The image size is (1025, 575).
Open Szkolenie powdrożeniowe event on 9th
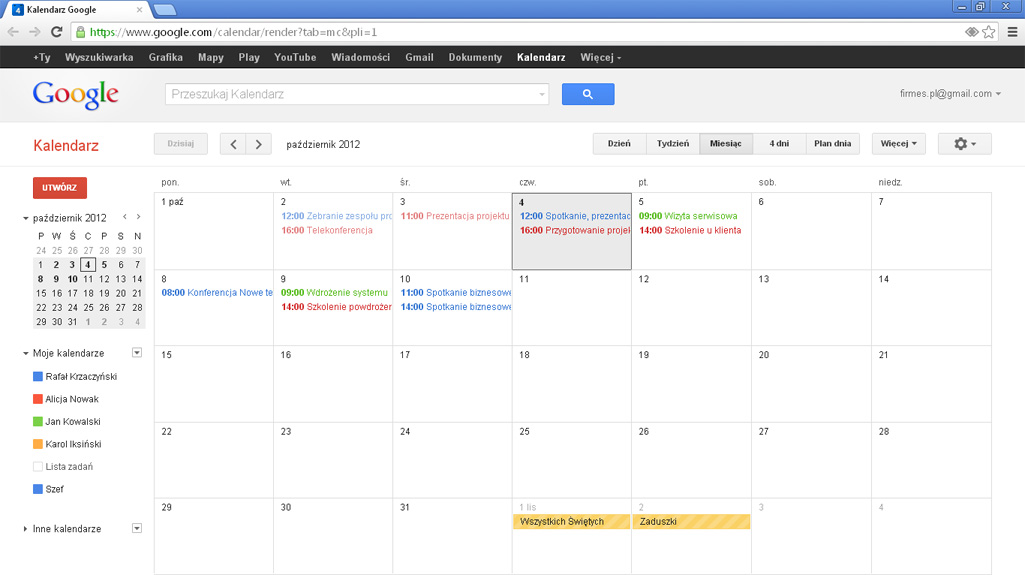pos(336,307)
